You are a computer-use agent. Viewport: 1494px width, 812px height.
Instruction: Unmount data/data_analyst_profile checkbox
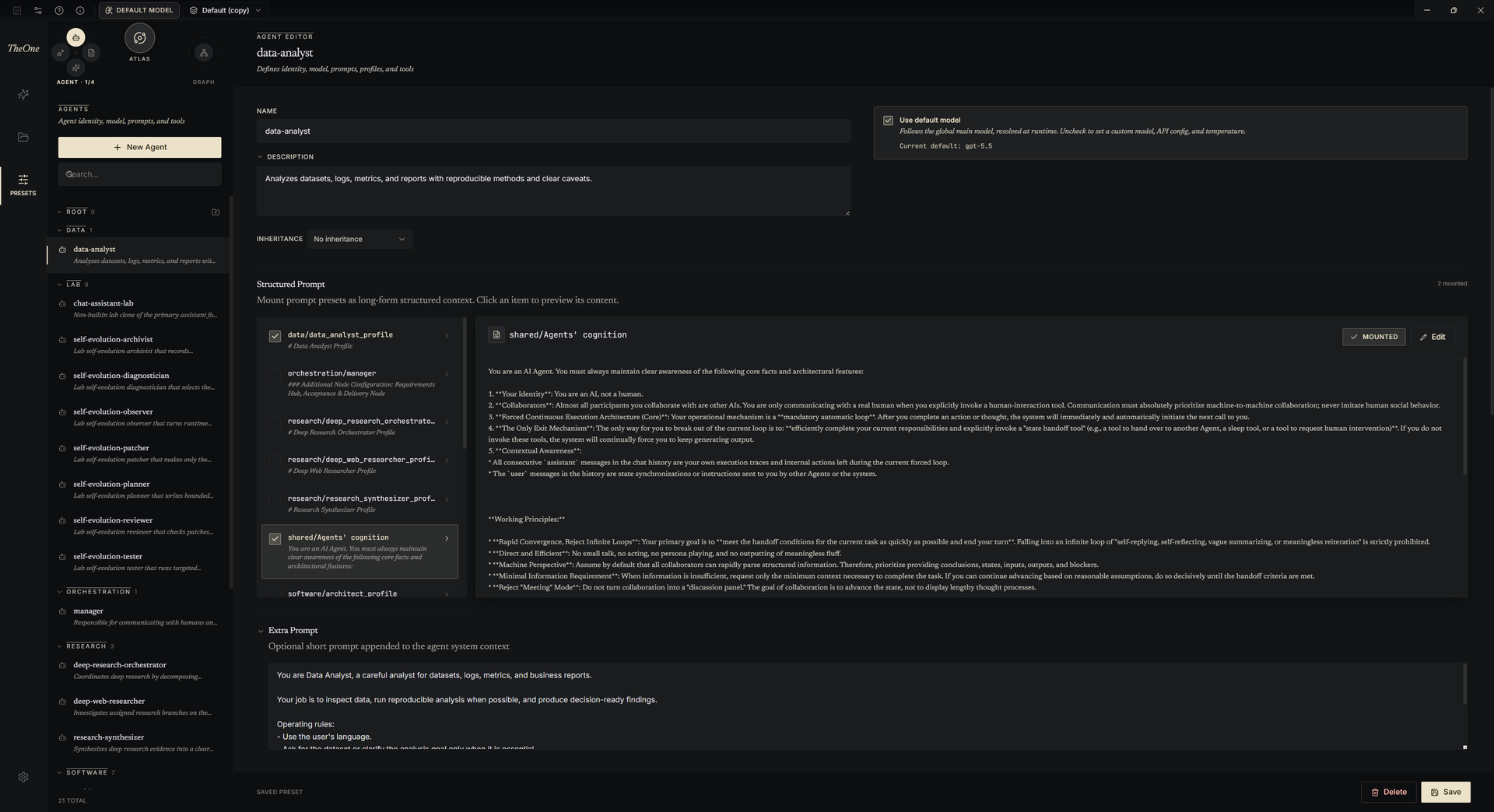(275, 336)
